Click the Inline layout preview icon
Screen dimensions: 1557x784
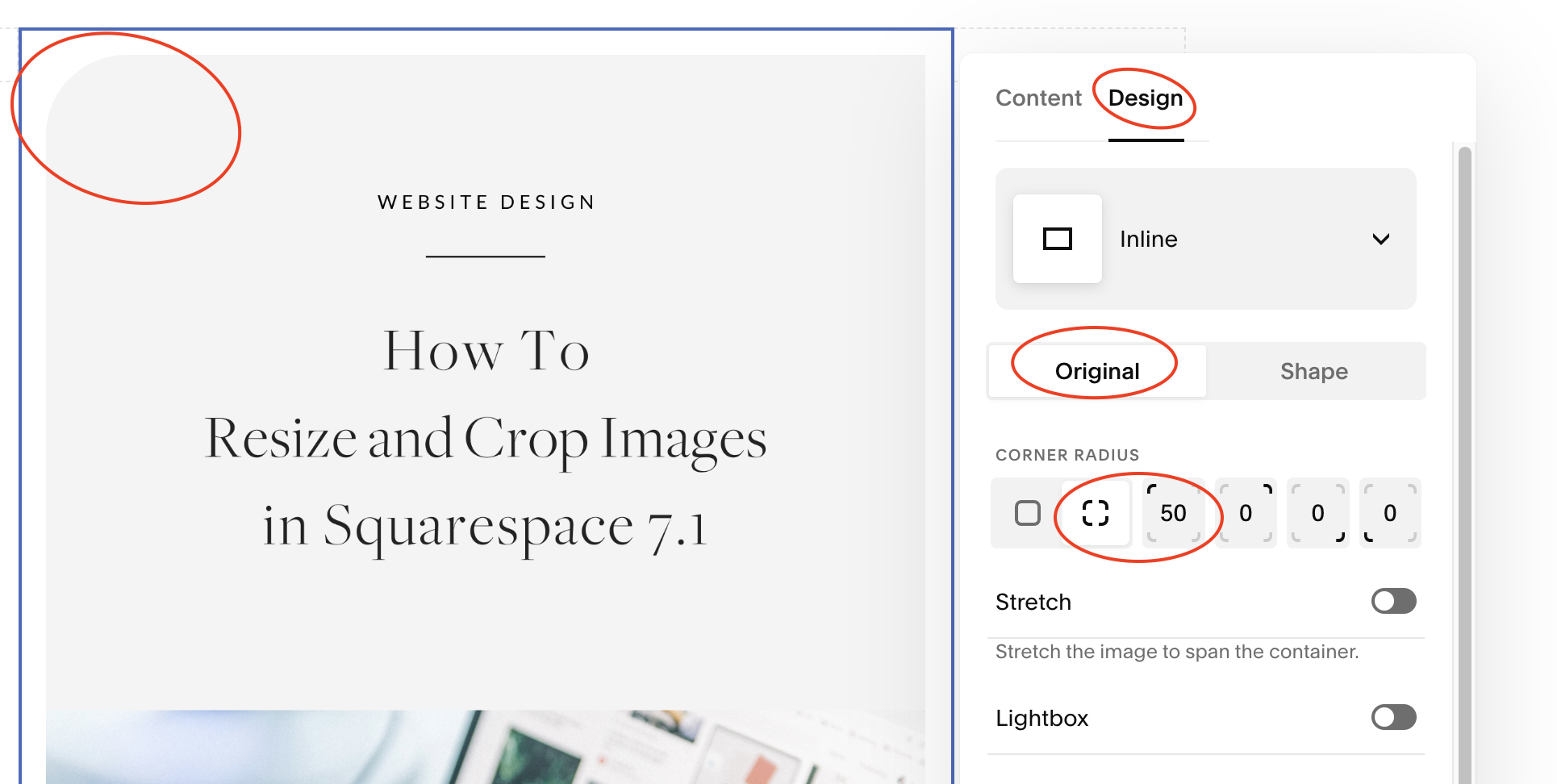click(1057, 239)
